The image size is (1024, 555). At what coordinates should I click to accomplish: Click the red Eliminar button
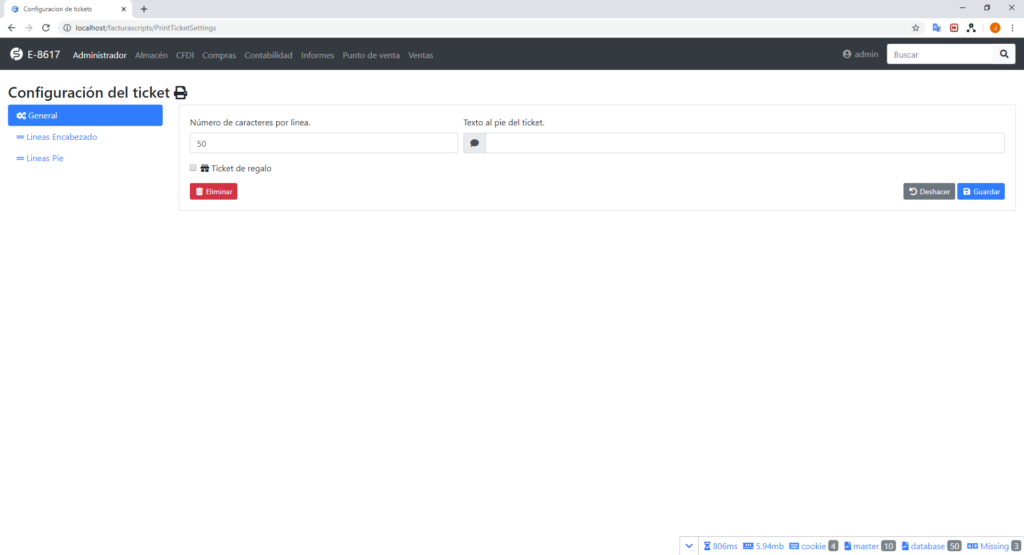click(214, 191)
